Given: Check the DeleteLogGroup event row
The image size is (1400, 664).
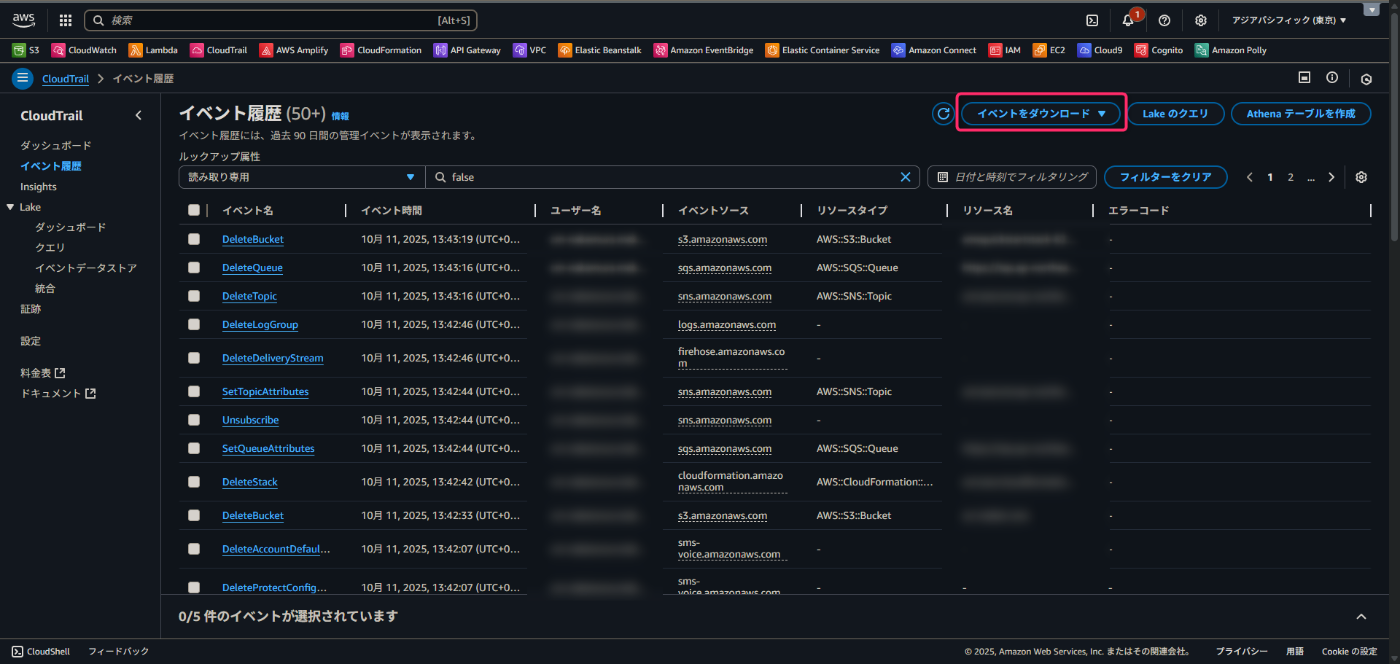Looking at the screenshot, I should (x=194, y=325).
